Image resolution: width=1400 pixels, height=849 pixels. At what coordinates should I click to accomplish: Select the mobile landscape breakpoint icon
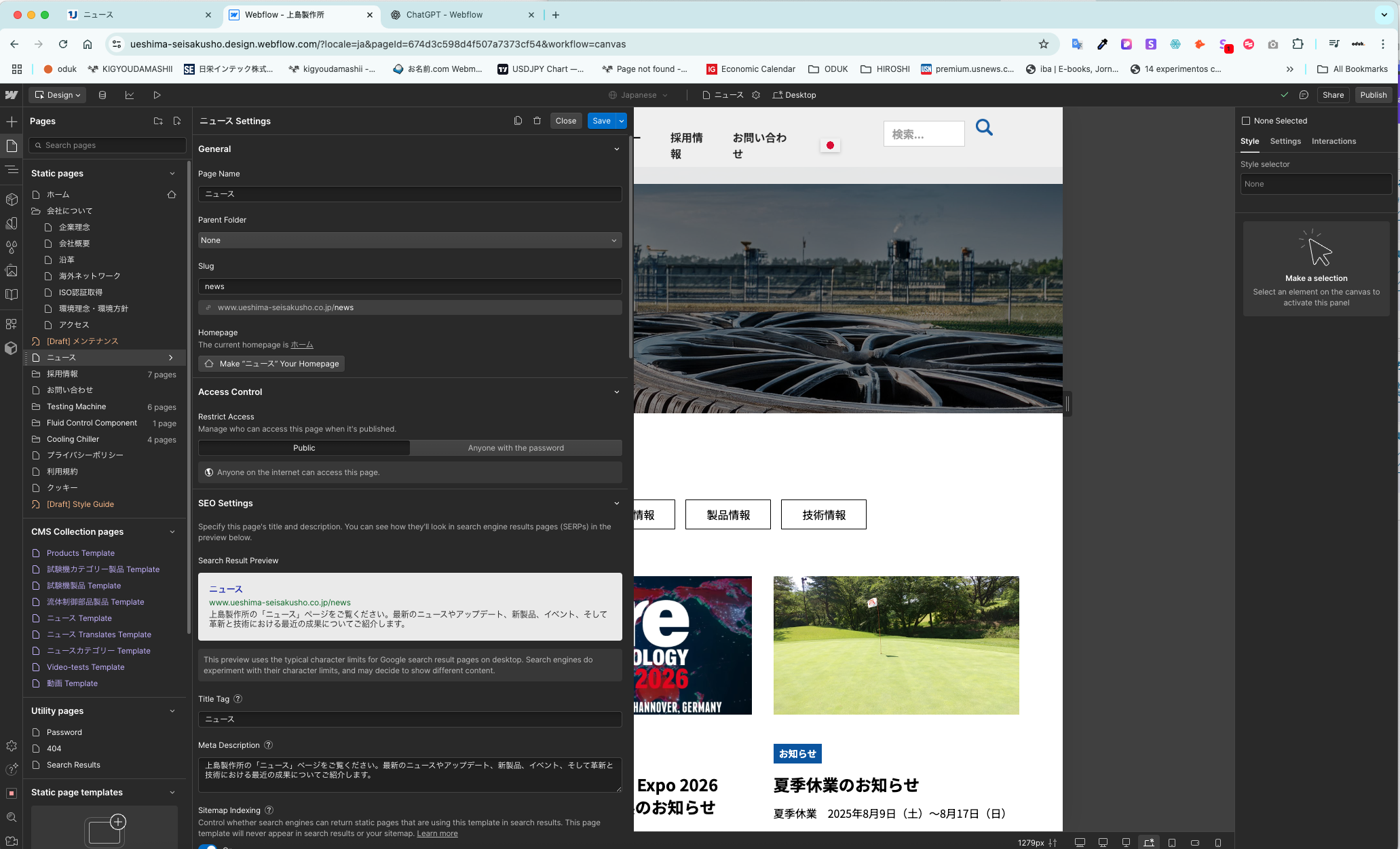tap(1195, 842)
